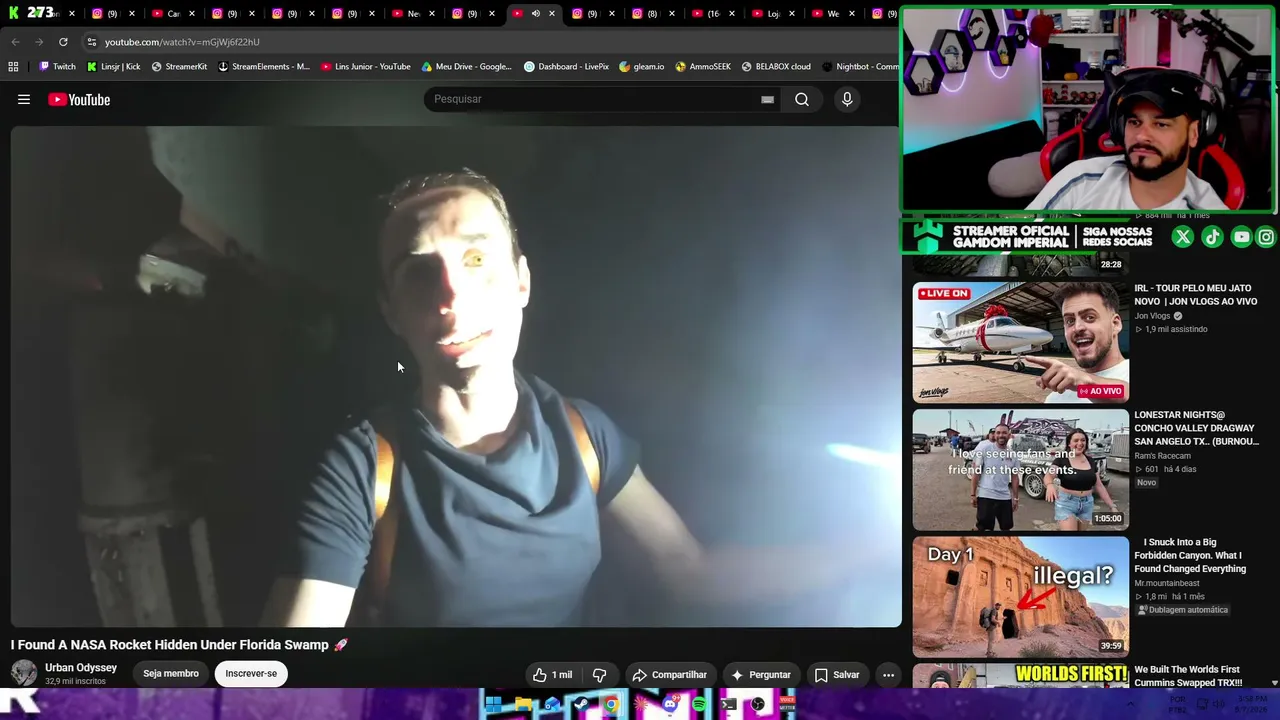Open the Chrome apps grid in the bookmarks bar

coord(13,67)
